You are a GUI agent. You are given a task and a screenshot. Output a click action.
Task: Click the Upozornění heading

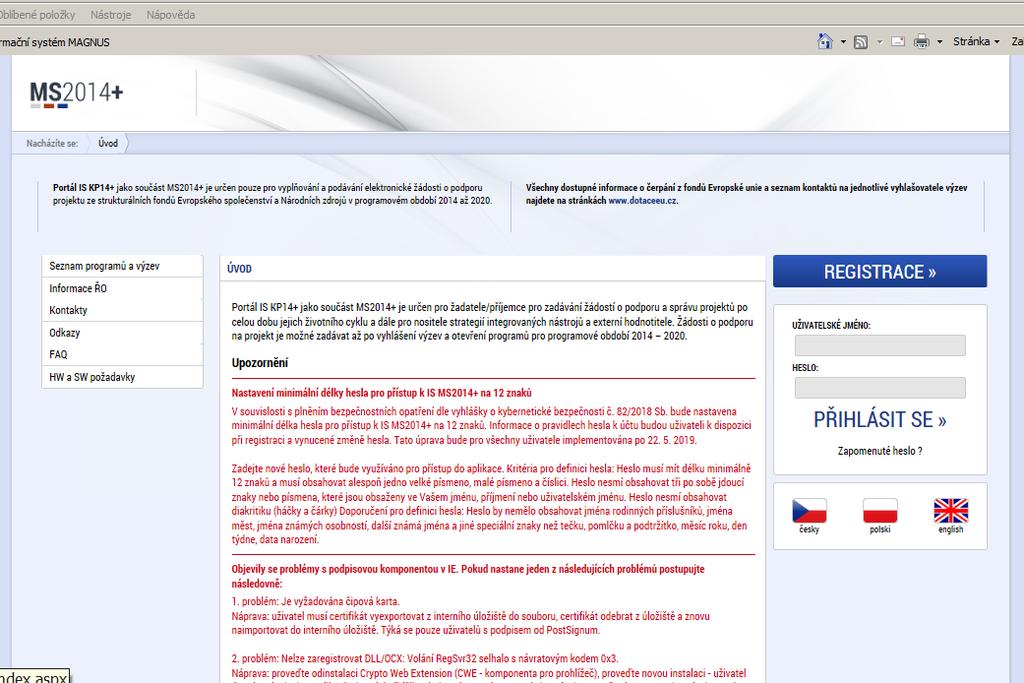[x=259, y=363]
